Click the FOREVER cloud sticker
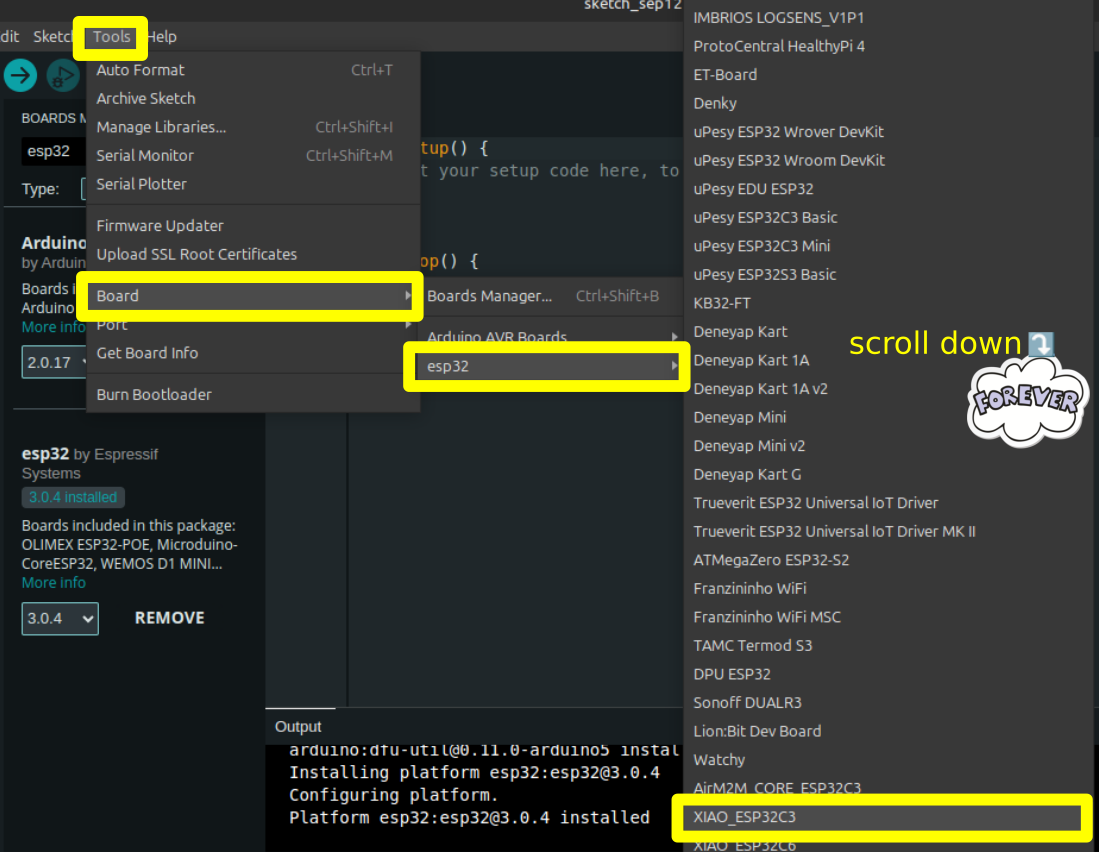 1027,402
